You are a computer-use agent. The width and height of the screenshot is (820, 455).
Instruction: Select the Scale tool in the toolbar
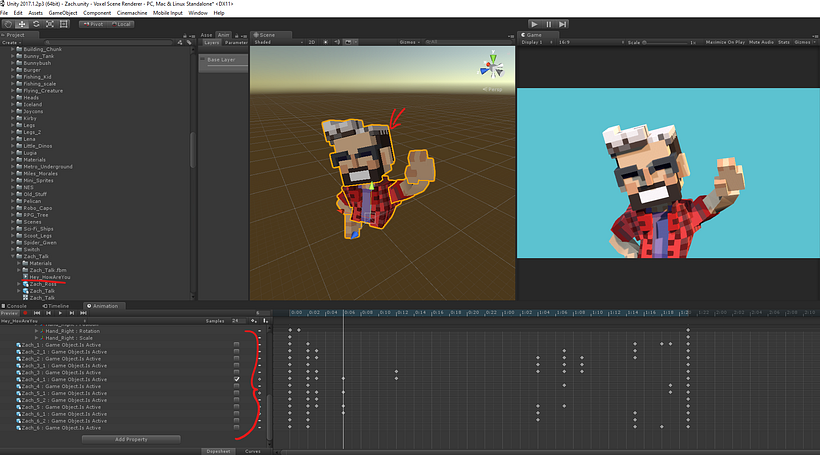coord(50,24)
